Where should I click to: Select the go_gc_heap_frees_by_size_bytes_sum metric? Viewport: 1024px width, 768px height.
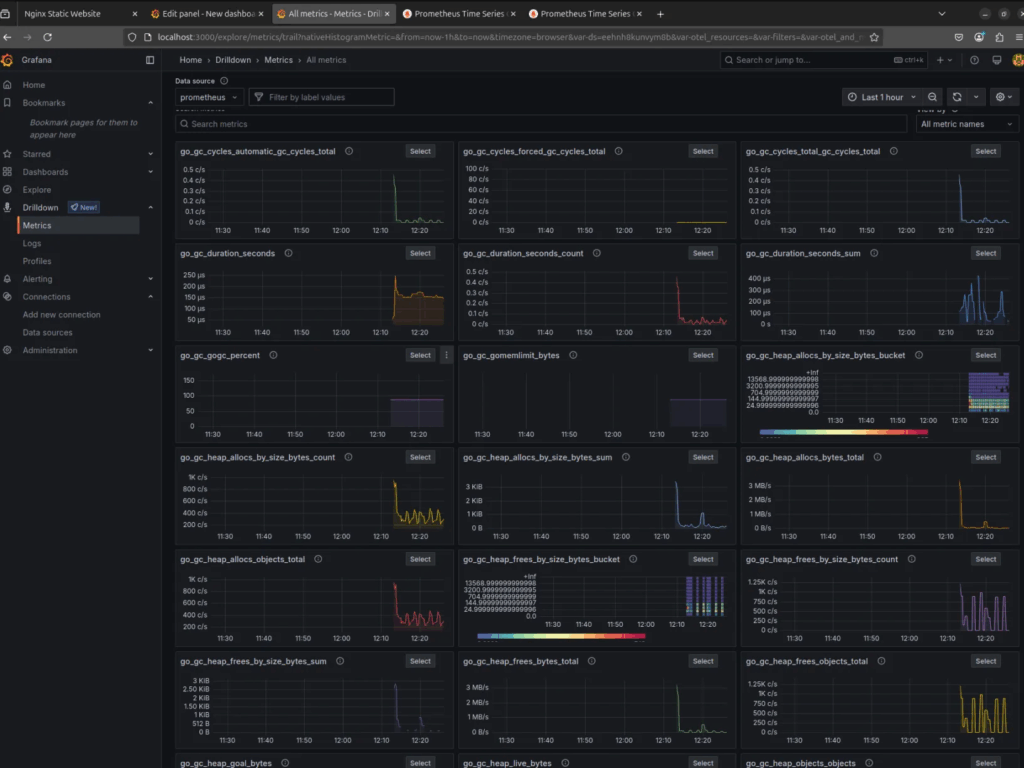coord(421,661)
